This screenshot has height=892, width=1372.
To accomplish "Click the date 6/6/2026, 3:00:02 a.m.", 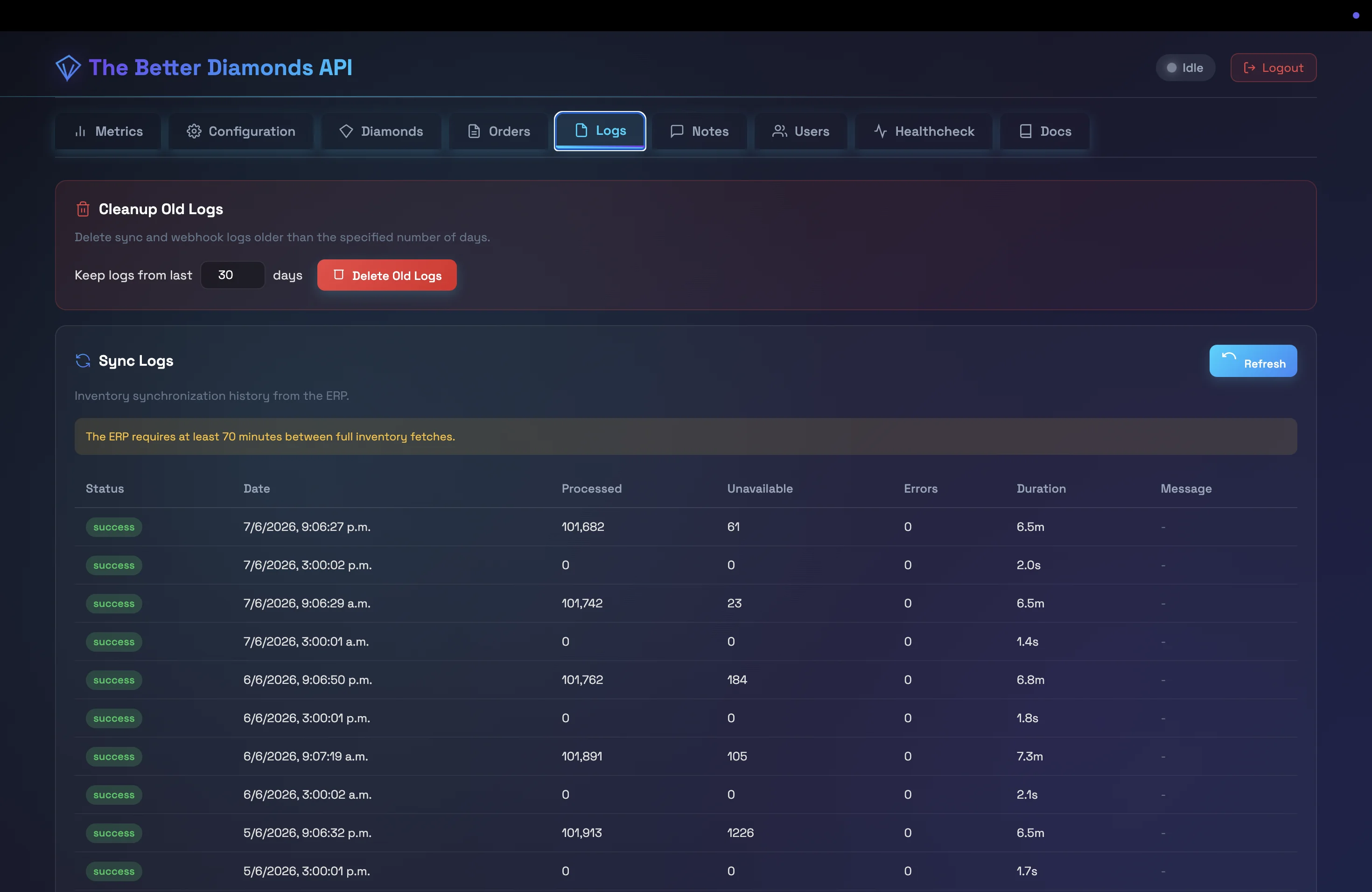I will [307, 794].
